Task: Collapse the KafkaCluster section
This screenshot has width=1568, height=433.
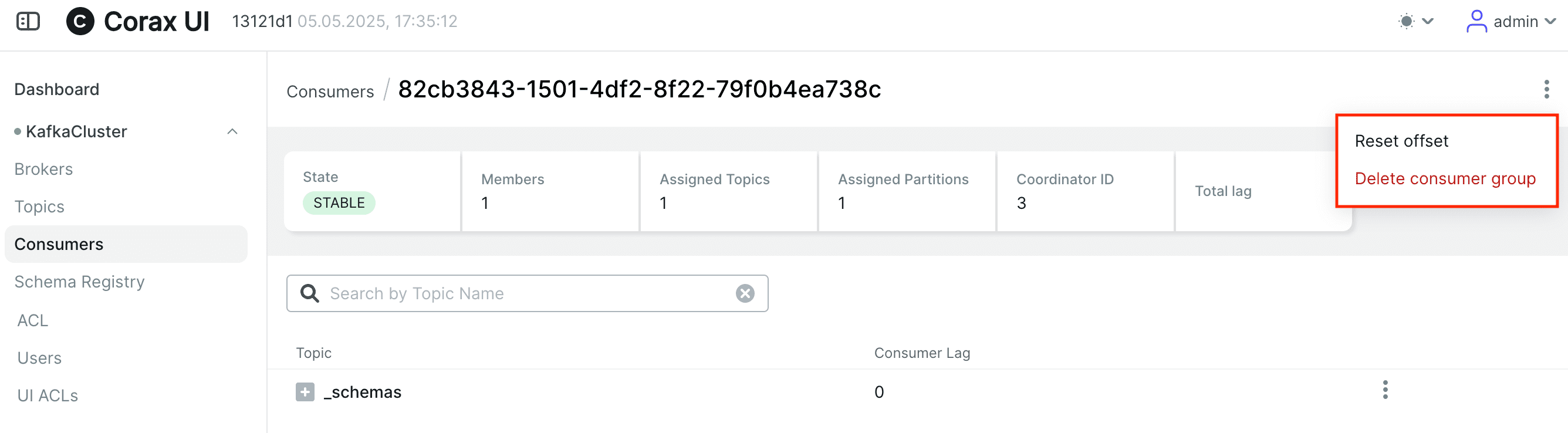Action: coord(232,131)
